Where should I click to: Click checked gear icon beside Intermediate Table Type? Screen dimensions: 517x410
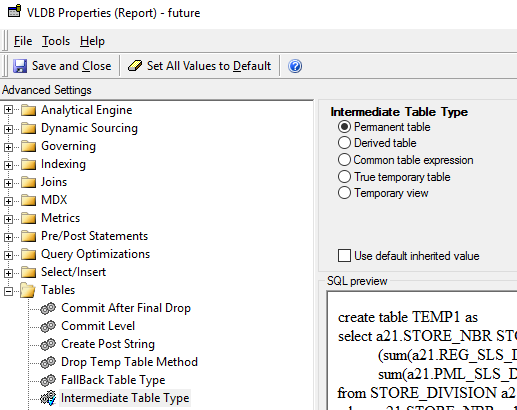tap(48, 398)
